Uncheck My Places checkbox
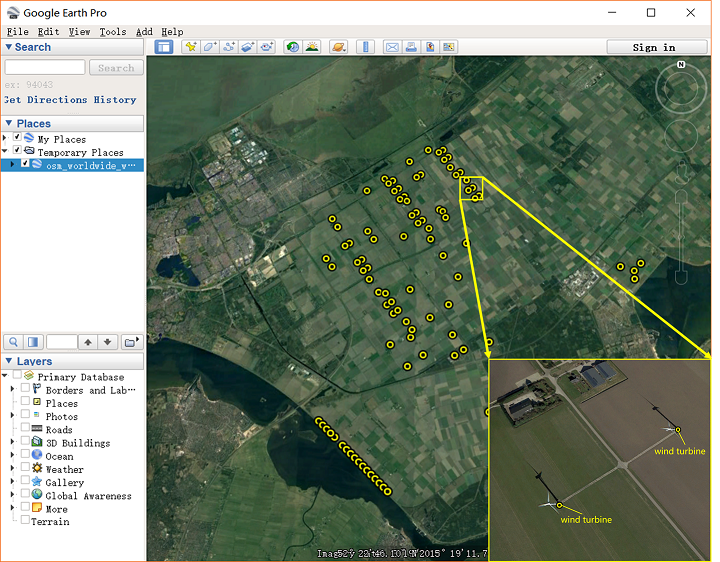 pos(17,137)
